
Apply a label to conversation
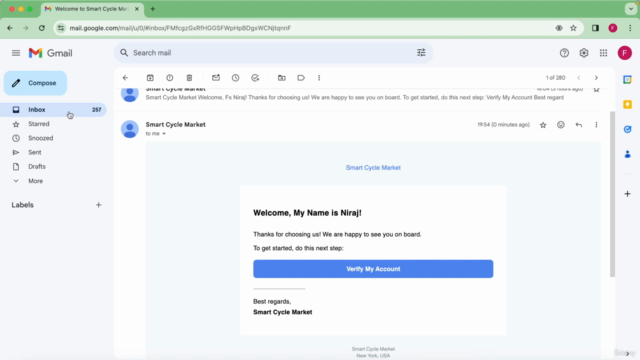(x=301, y=78)
